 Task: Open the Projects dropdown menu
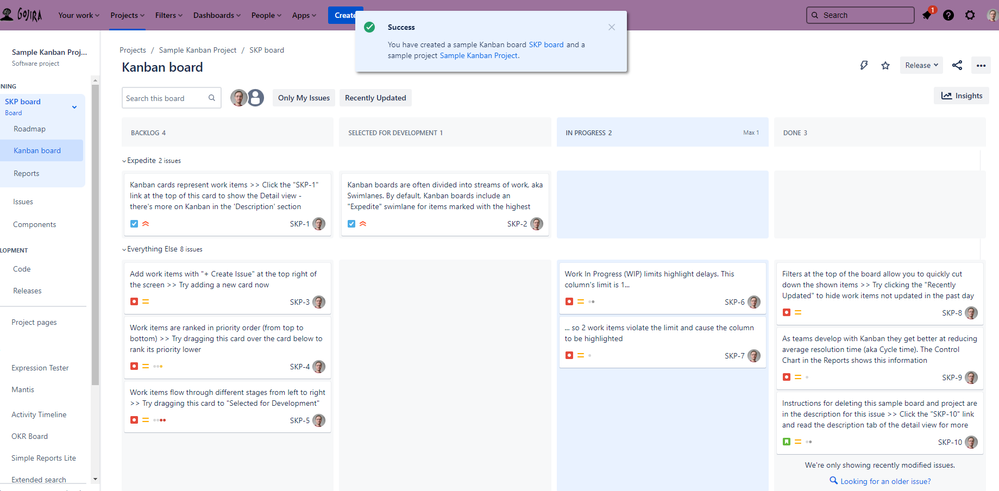click(x=127, y=15)
